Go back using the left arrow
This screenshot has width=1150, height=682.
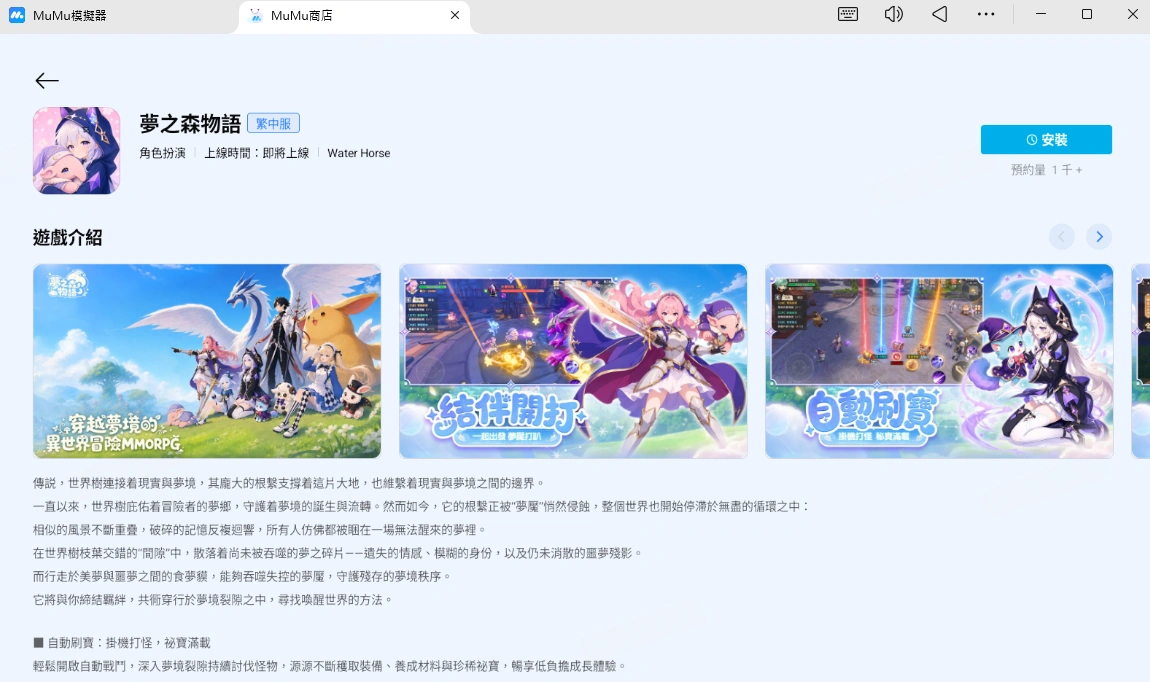click(47, 81)
